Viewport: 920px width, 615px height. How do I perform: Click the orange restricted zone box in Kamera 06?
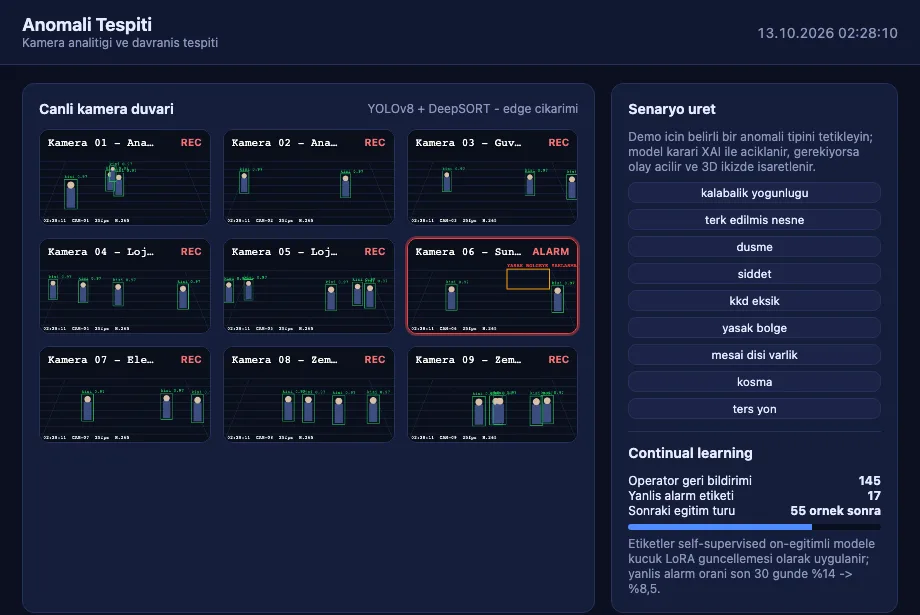click(528, 279)
